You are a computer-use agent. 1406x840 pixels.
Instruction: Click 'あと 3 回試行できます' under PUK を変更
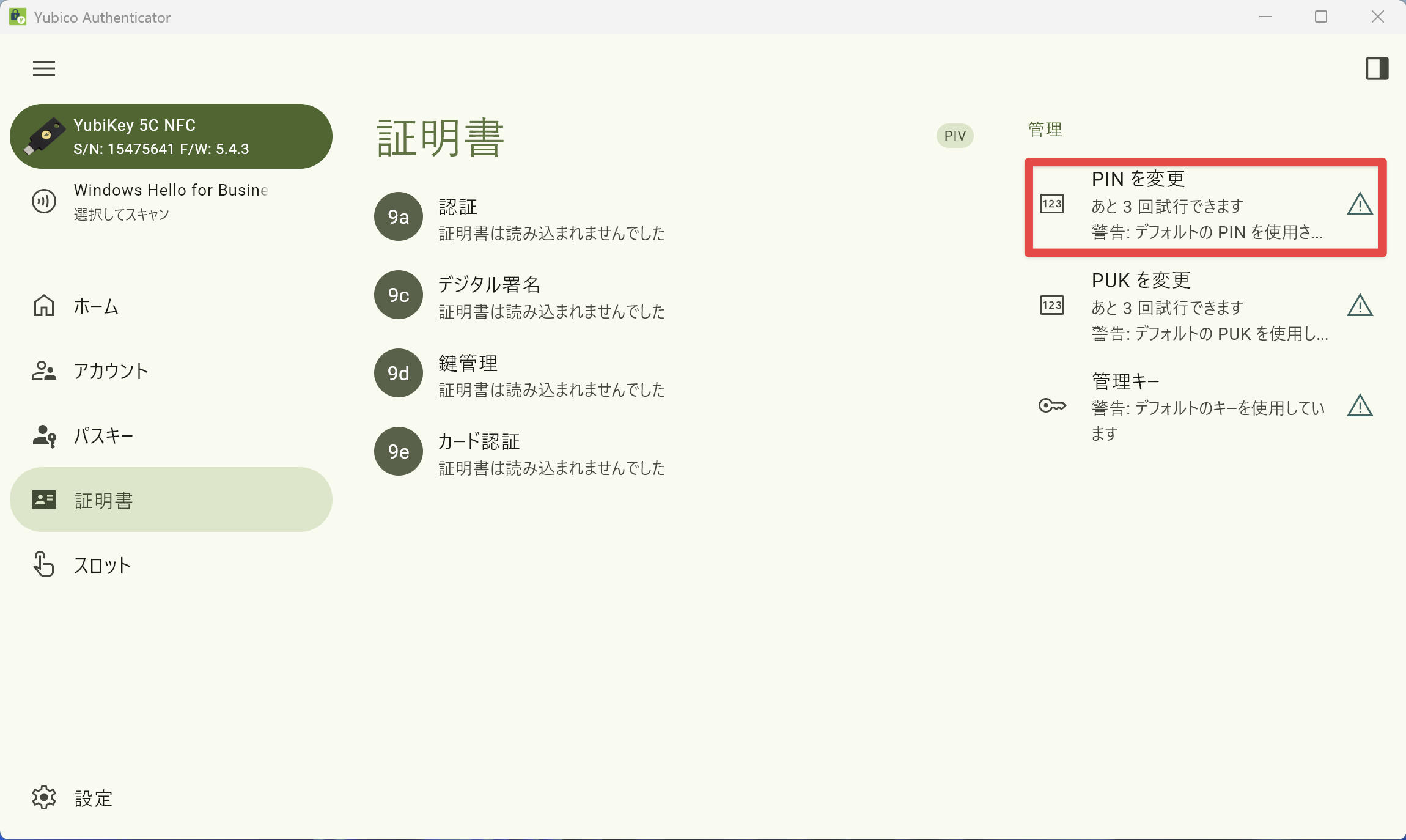pyautogui.click(x=1168, y=308)
